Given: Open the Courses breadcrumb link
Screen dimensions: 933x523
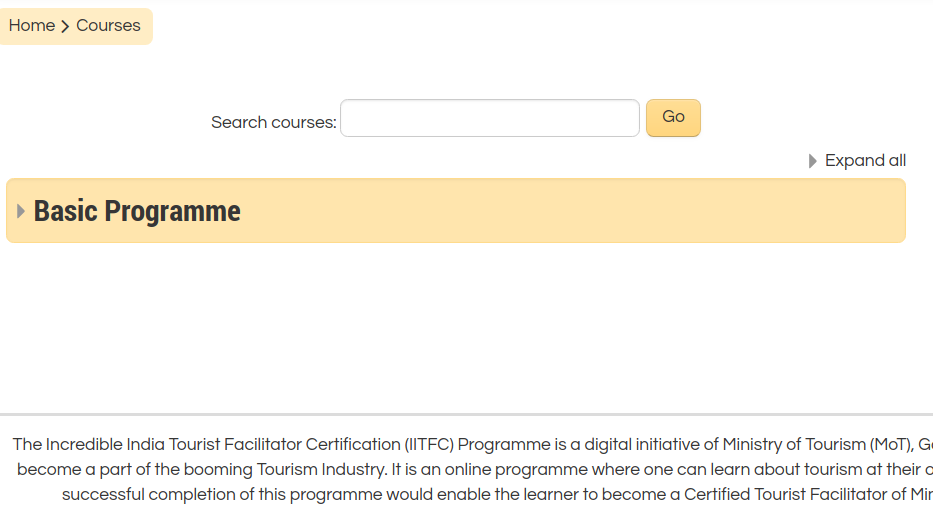Looking at the screenshot, I should [108, 26].
